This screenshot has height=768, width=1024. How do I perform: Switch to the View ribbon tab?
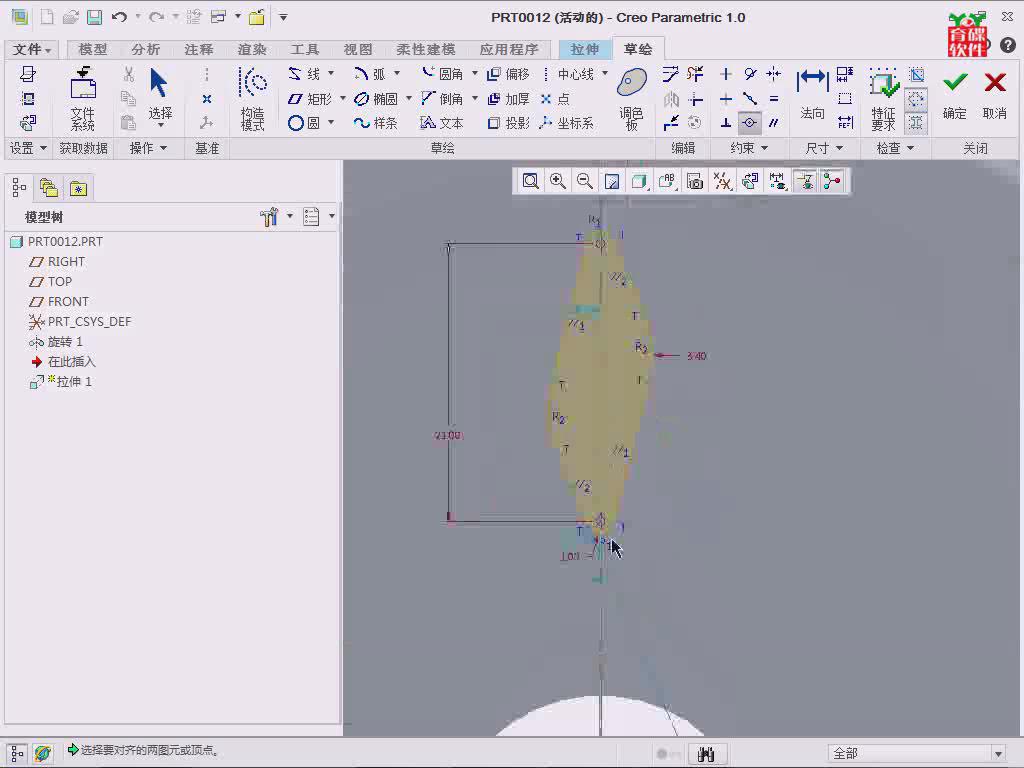coord(357,50)
